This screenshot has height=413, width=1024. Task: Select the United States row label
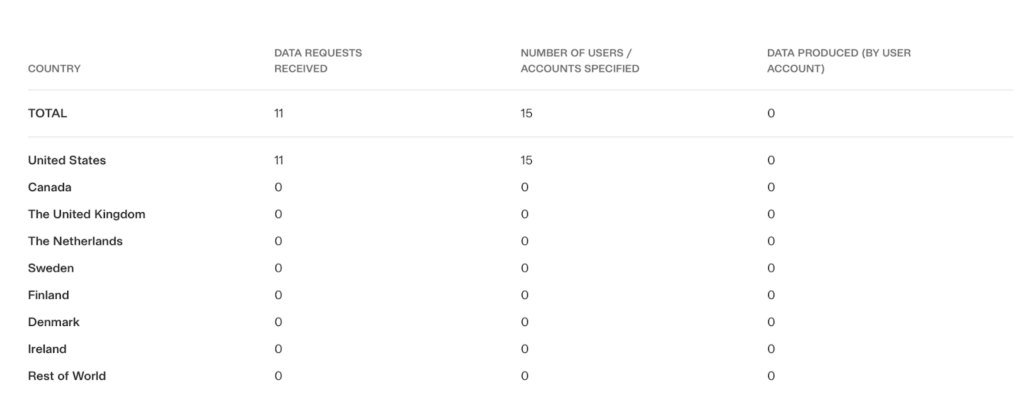tap(66, 160)
